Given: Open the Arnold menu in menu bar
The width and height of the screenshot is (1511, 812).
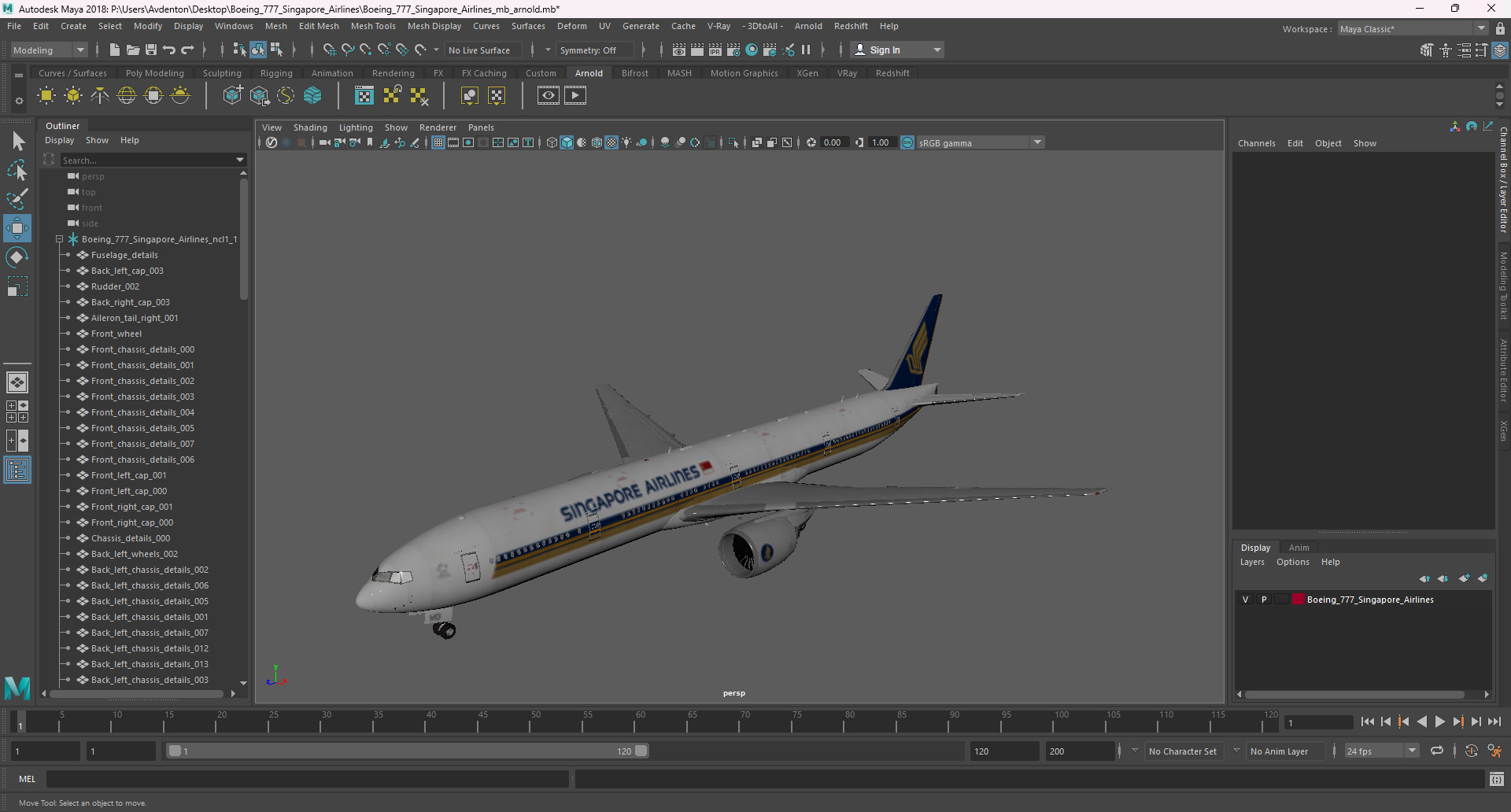Looking at the screenshot, I should 808,26.
